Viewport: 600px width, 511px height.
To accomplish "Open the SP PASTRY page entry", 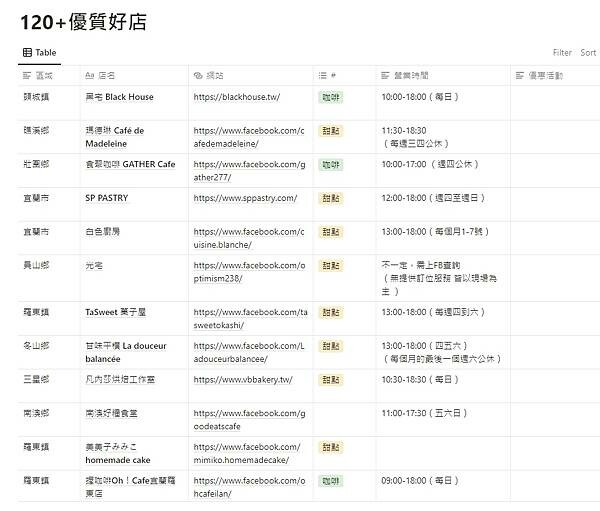I will 107,198.
